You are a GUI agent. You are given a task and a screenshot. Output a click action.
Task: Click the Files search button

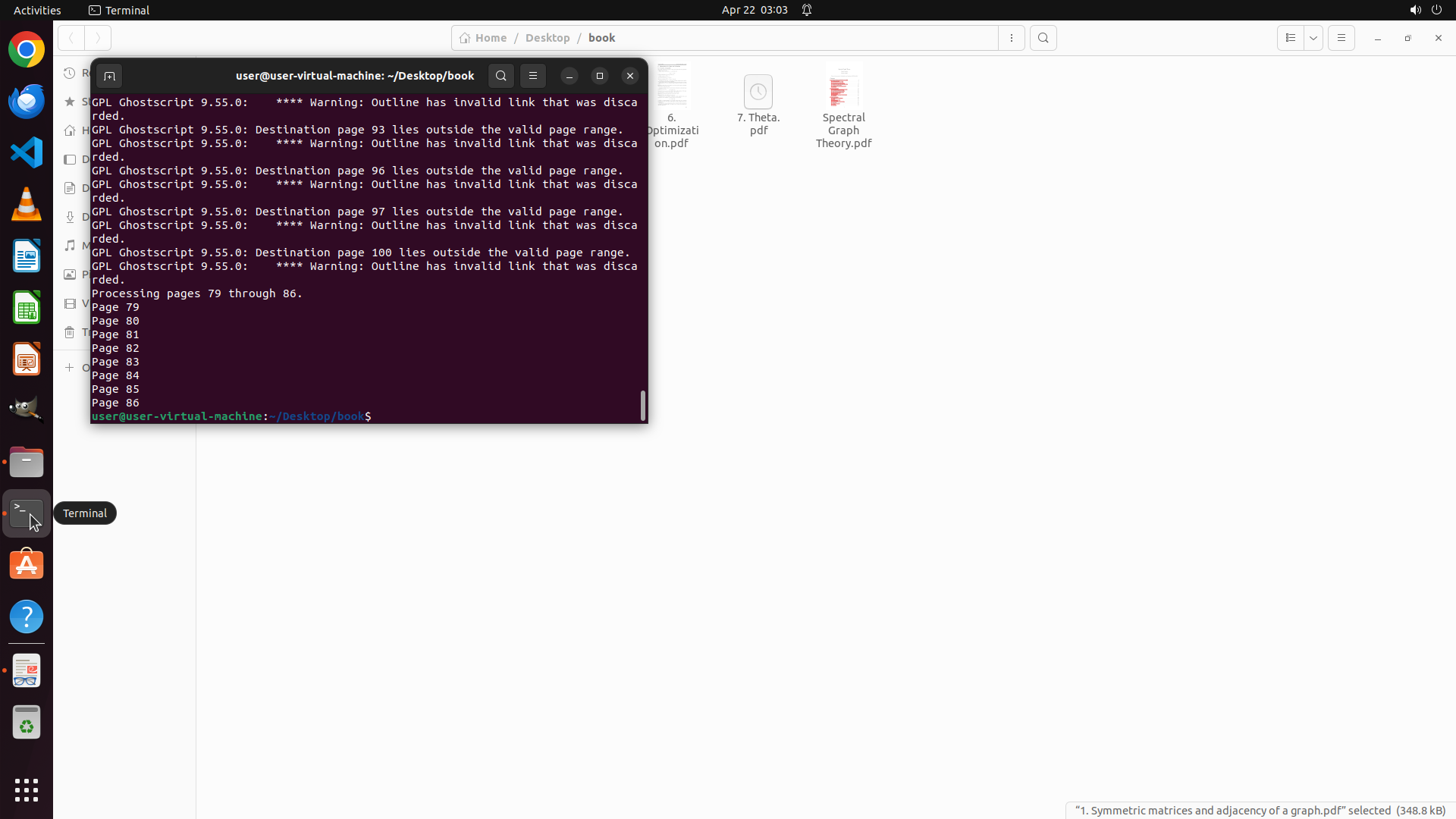click(1043, 38)
